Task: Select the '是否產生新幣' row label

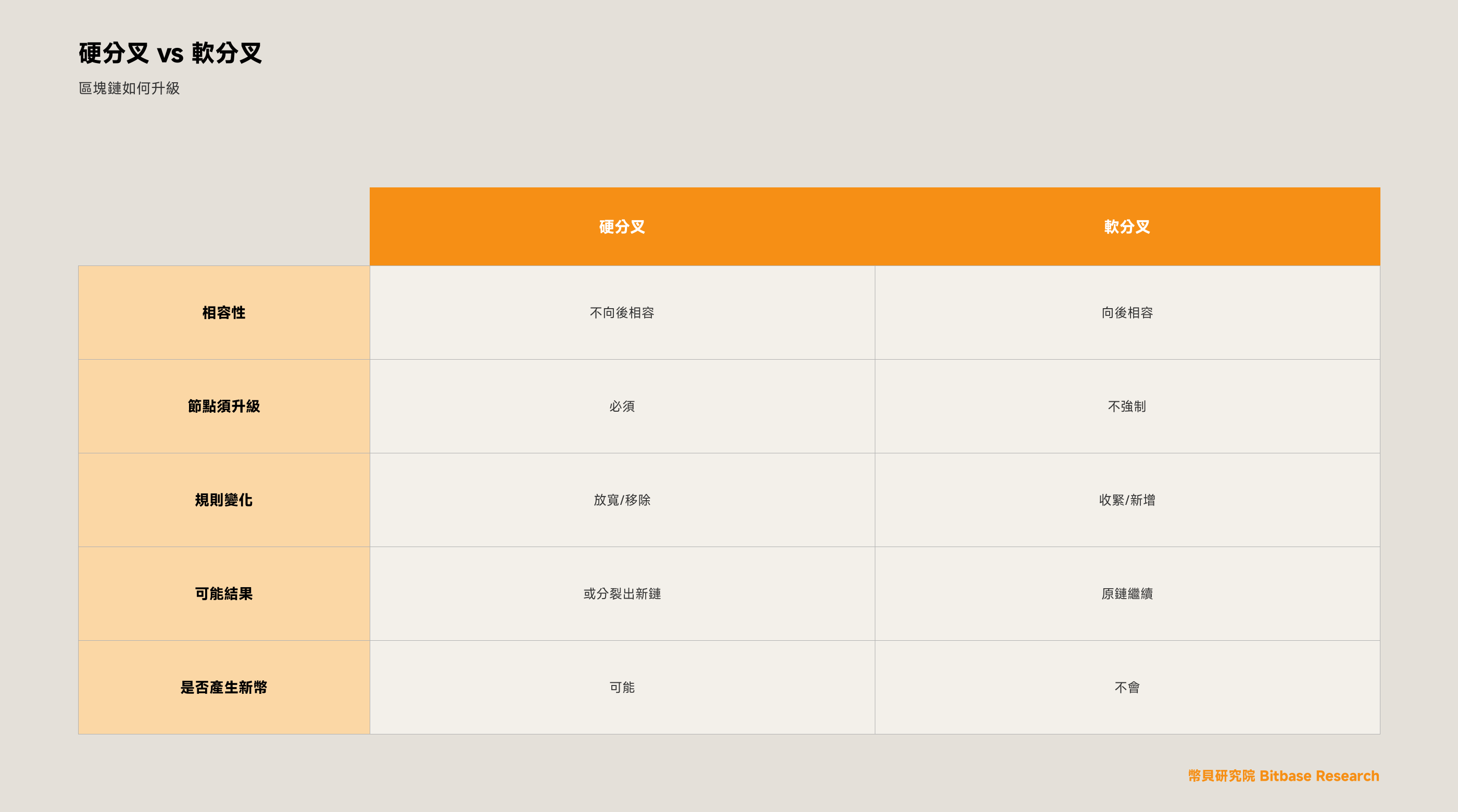Action: coord(224,688)
